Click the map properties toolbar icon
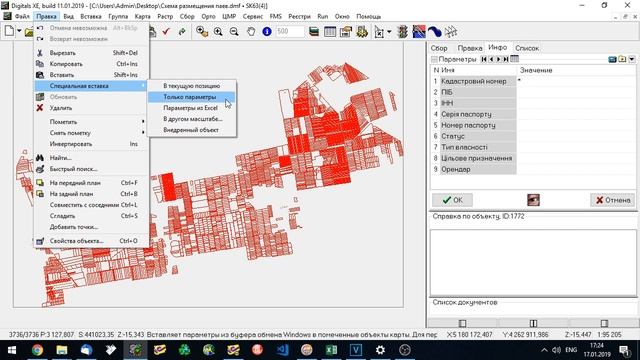 point(346,31)
